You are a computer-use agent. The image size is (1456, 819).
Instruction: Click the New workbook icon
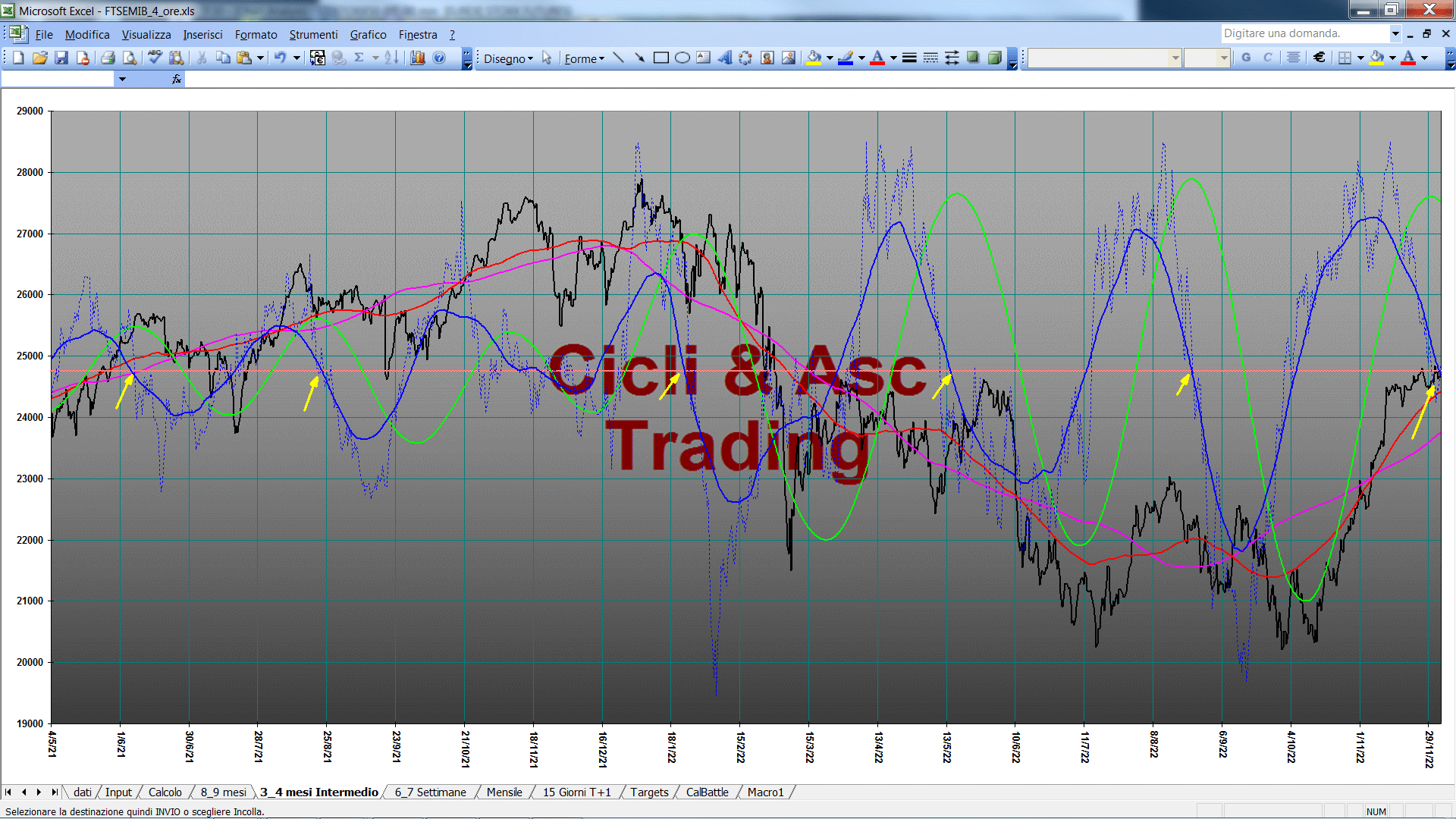click(x=18, y=58)
